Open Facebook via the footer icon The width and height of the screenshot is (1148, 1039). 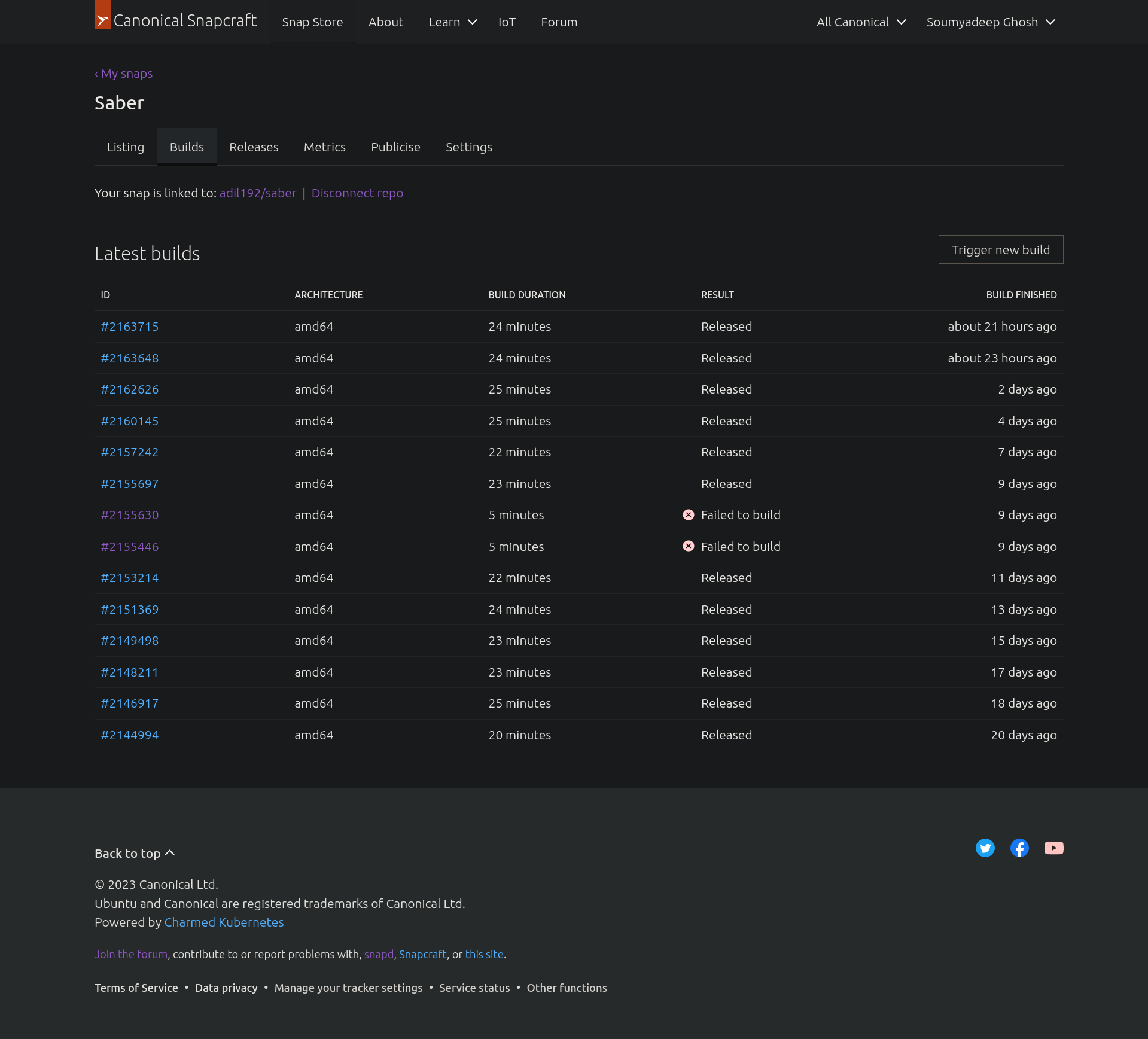(x=1019, y=848)
